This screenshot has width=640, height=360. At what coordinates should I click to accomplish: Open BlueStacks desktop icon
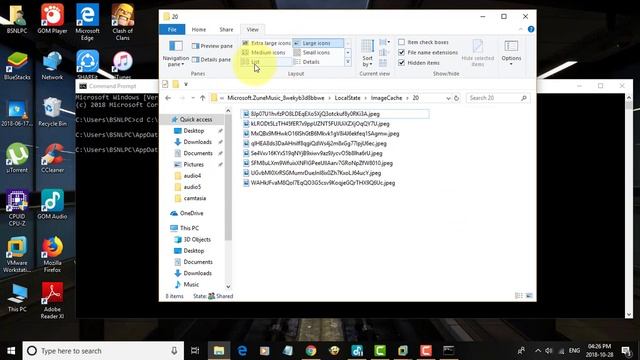click(x=17, y=66)
